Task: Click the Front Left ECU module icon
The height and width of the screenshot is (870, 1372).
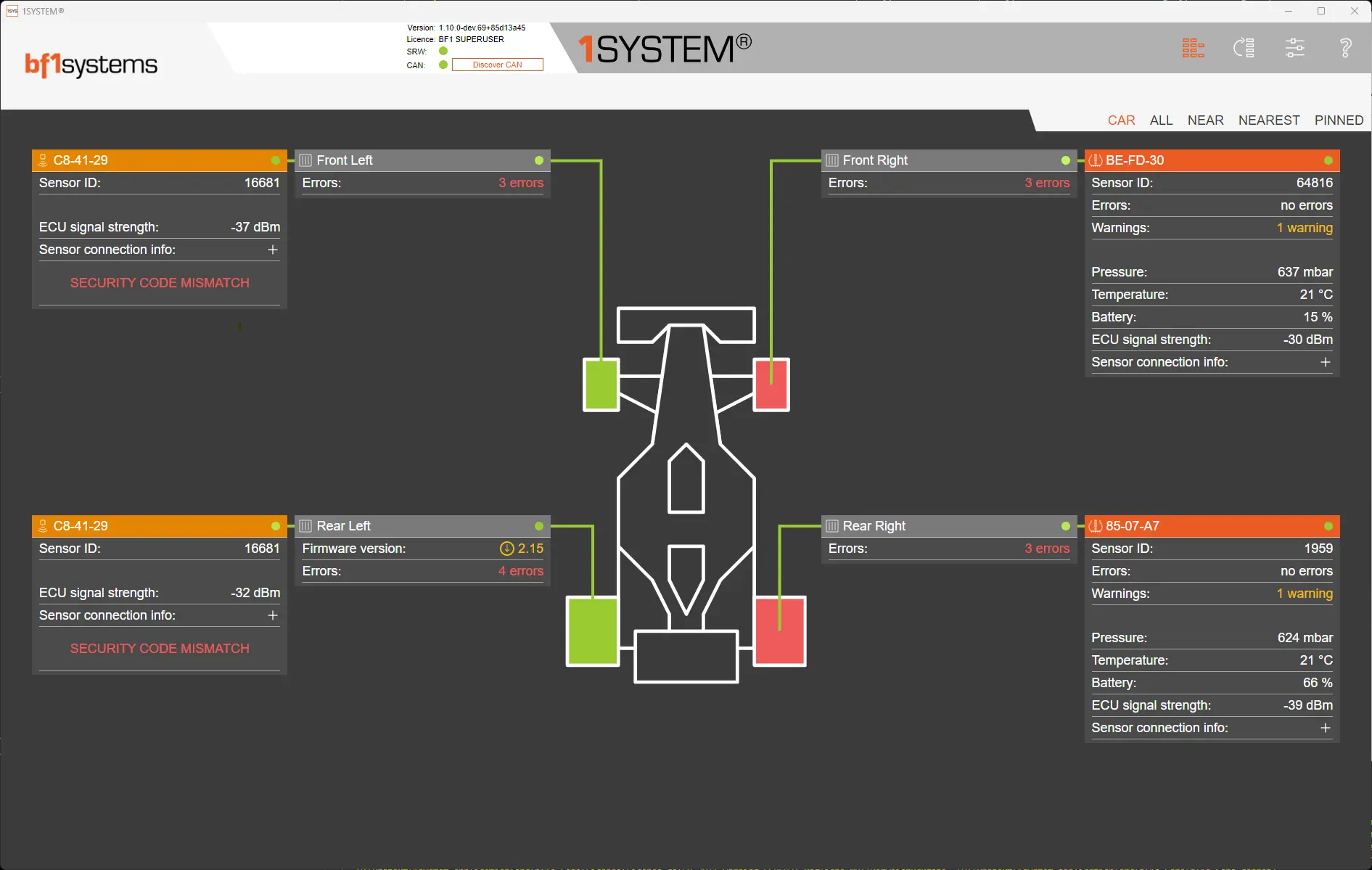Action: [306, 160]
